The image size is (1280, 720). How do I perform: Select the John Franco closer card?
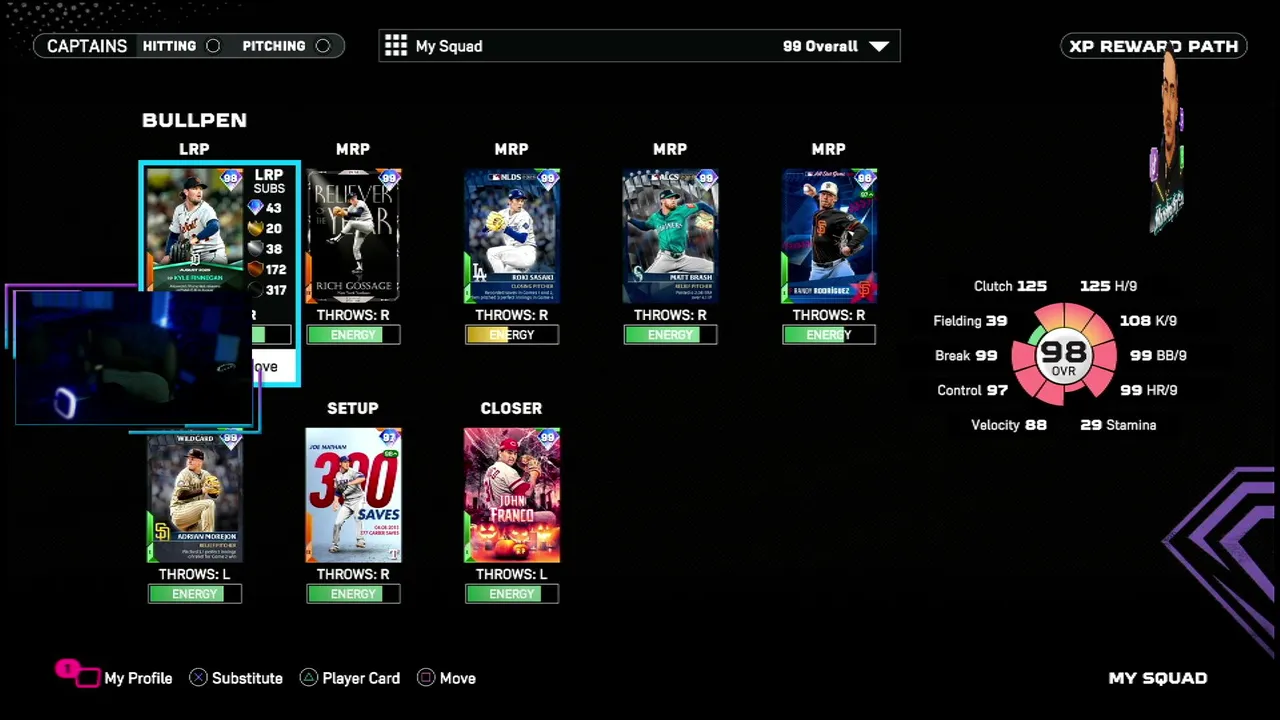511,496
